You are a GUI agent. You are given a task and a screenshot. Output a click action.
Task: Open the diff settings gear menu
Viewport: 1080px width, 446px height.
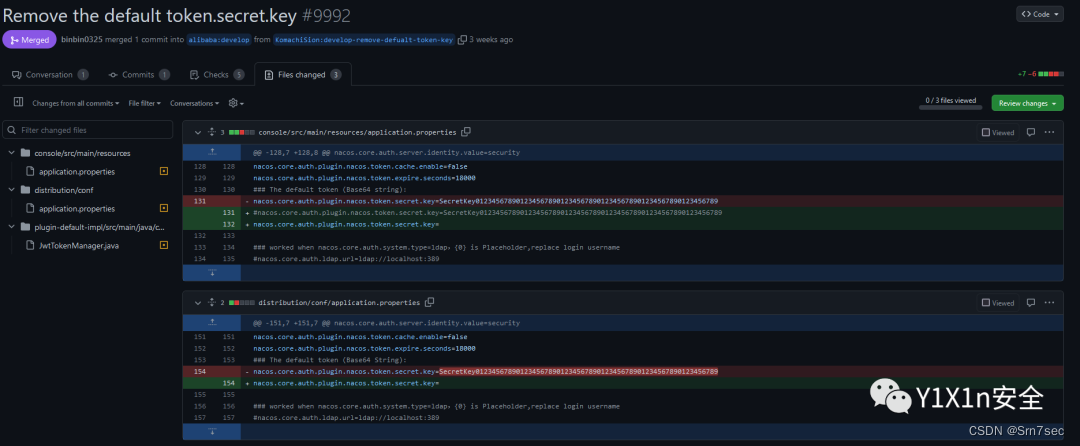point(236,103)
